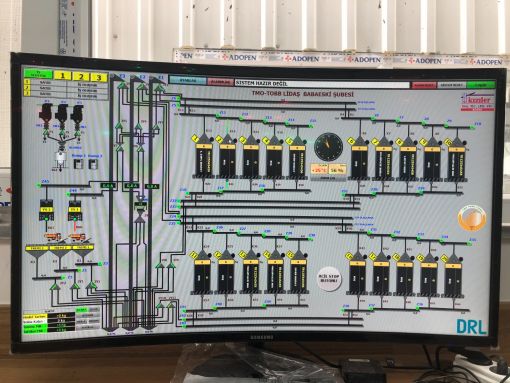Screen dimensions: 510x383
Task: Select yellow tab number 3
Action: click(x=99, y=77)
